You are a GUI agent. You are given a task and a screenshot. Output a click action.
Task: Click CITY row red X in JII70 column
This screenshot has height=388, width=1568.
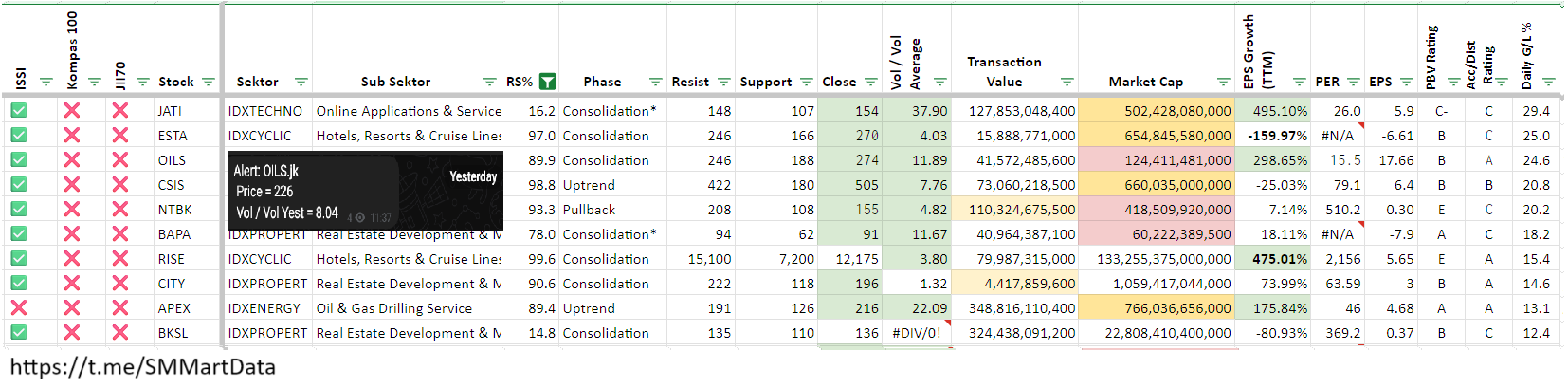point(119,284)
